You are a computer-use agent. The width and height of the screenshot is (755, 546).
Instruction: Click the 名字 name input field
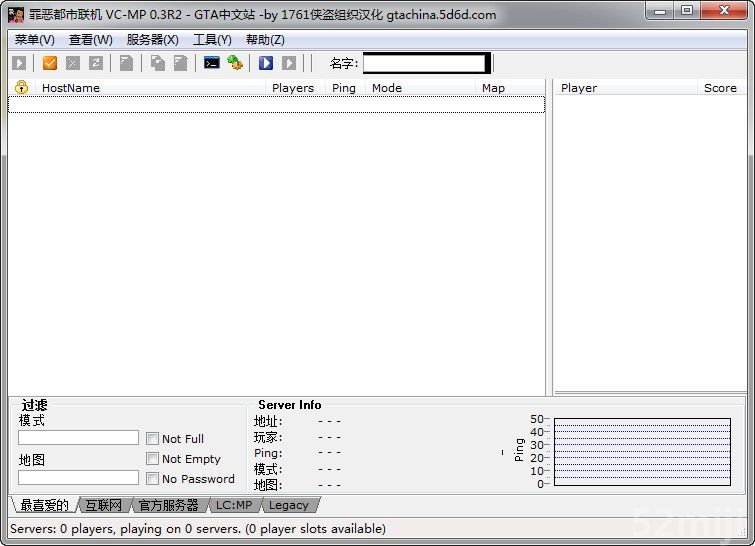pos(424,63)
